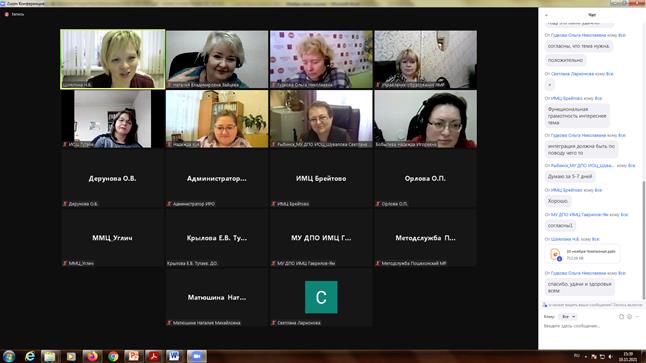646x363 pixels.
Task: Select the ИМЦ Брейтово participant tile
Action: tap(321, 178)
